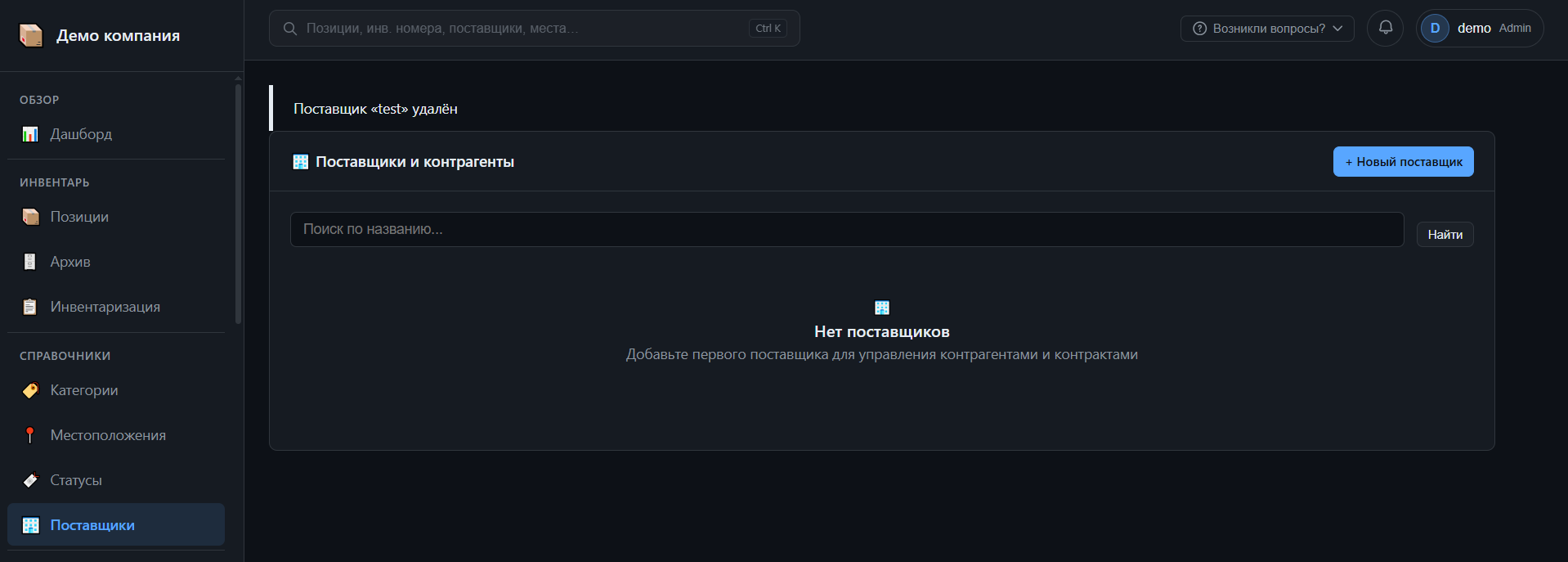Open the Дашборд menu item
The image size is (1568, 562).
pos(116,134)
